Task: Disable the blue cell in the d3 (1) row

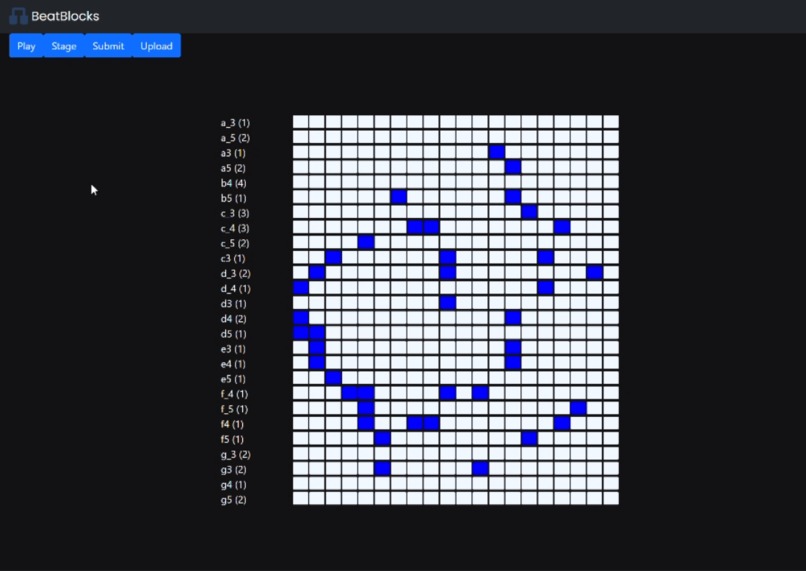Action: click(448, 303)
